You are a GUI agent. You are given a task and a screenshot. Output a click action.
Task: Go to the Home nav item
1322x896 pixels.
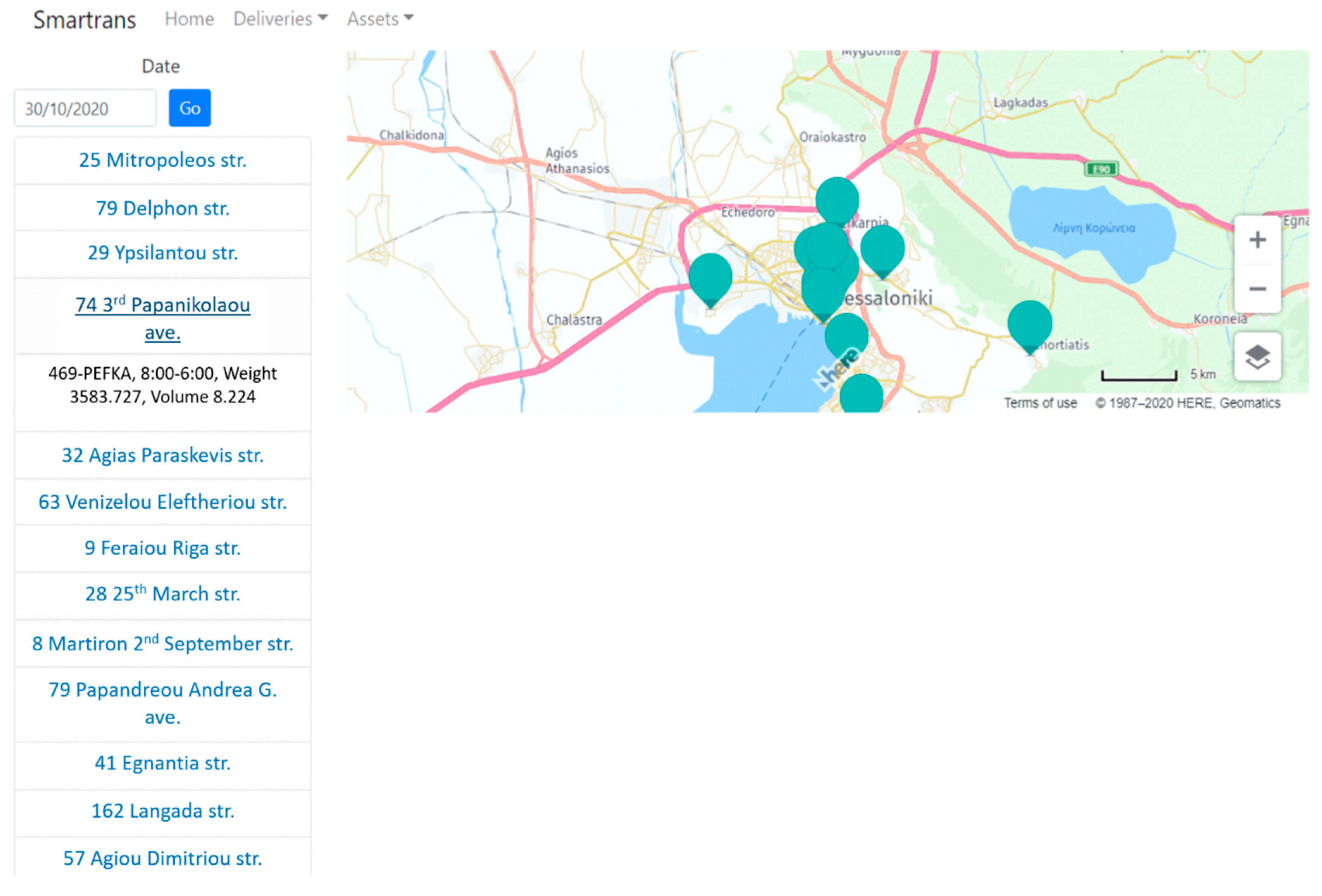(189, 19)
